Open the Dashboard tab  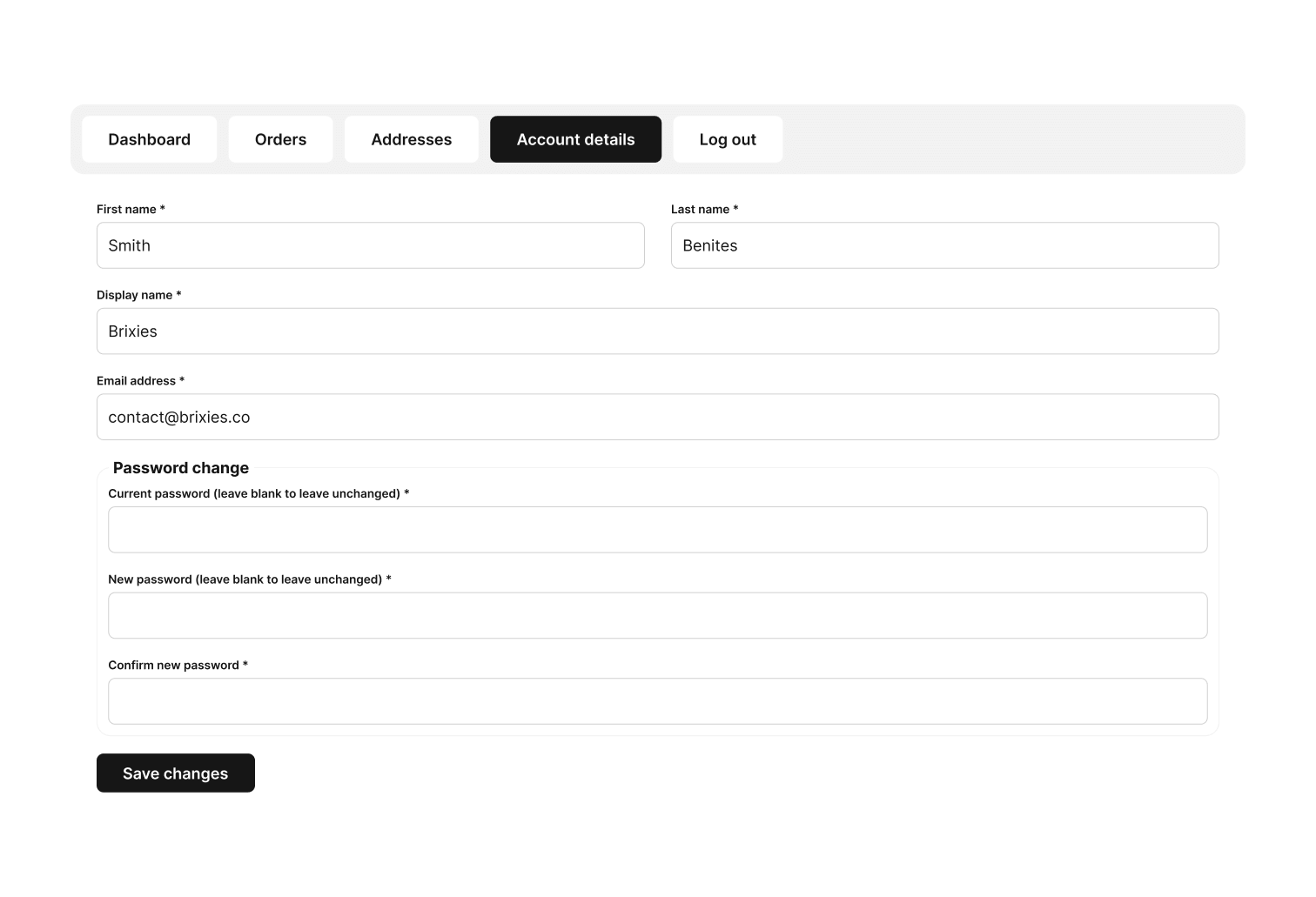click(x=149, y=139)
